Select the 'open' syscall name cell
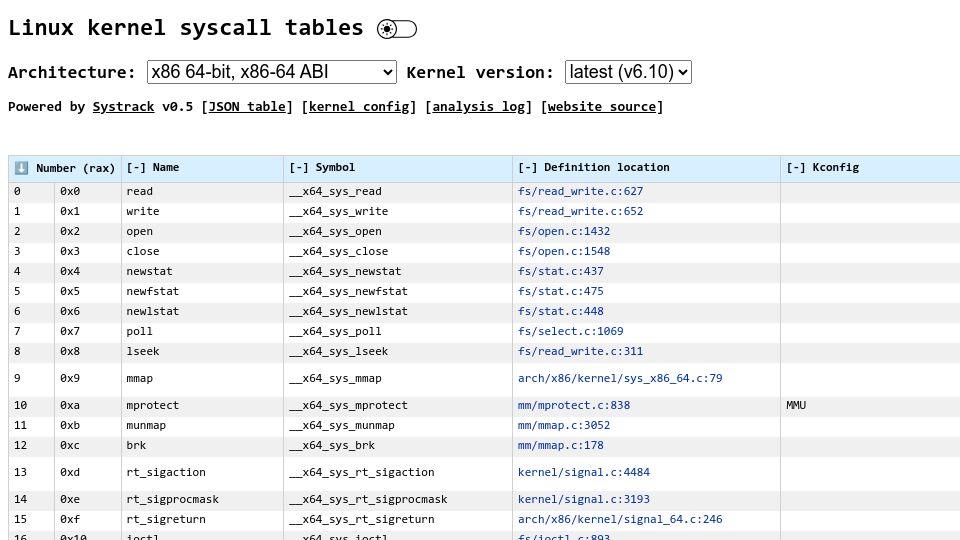The height and width of the screenshot is (540, 960). coord(202,231)
